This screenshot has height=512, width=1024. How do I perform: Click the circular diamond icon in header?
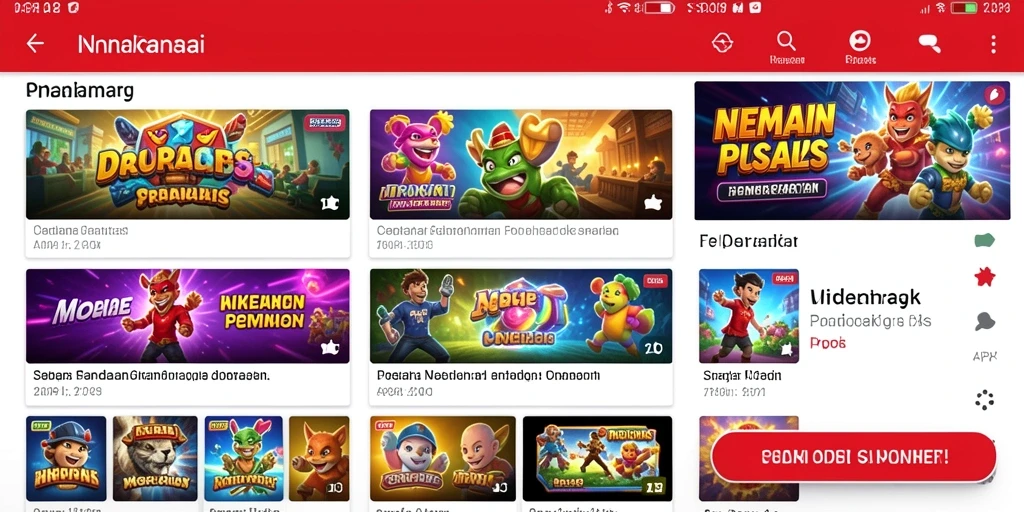click(722, 43)
